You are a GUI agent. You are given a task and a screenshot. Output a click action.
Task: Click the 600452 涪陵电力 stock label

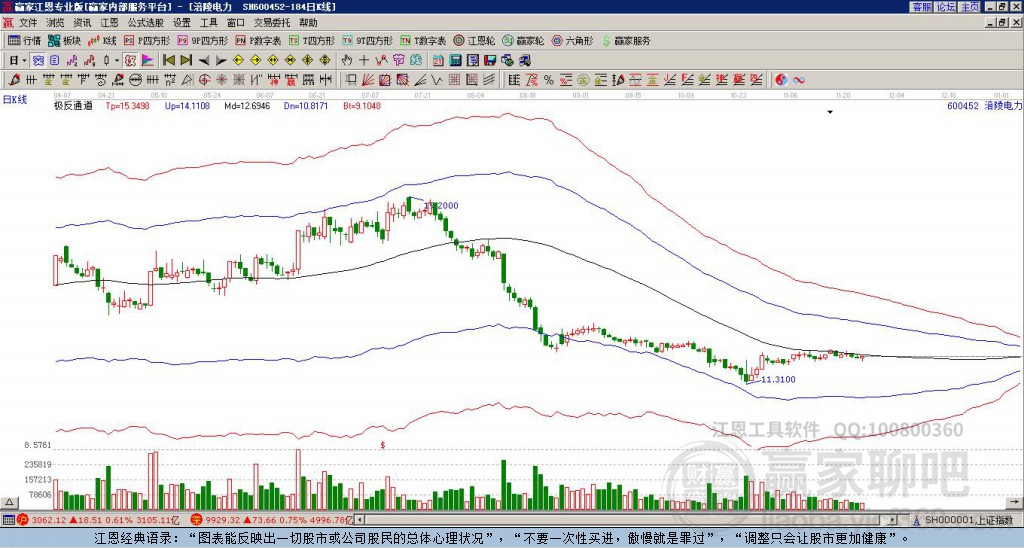(985, 105)
